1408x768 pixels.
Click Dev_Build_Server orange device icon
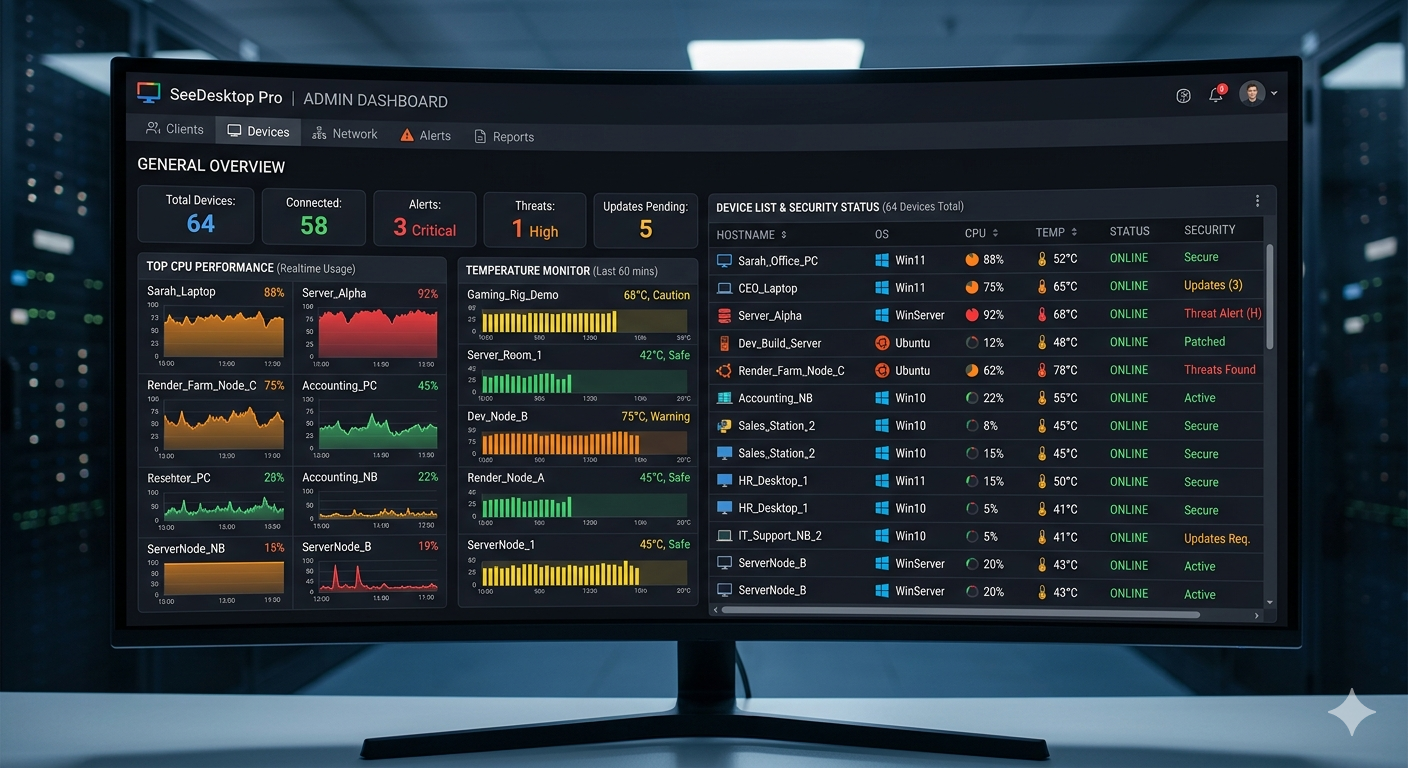725,343
